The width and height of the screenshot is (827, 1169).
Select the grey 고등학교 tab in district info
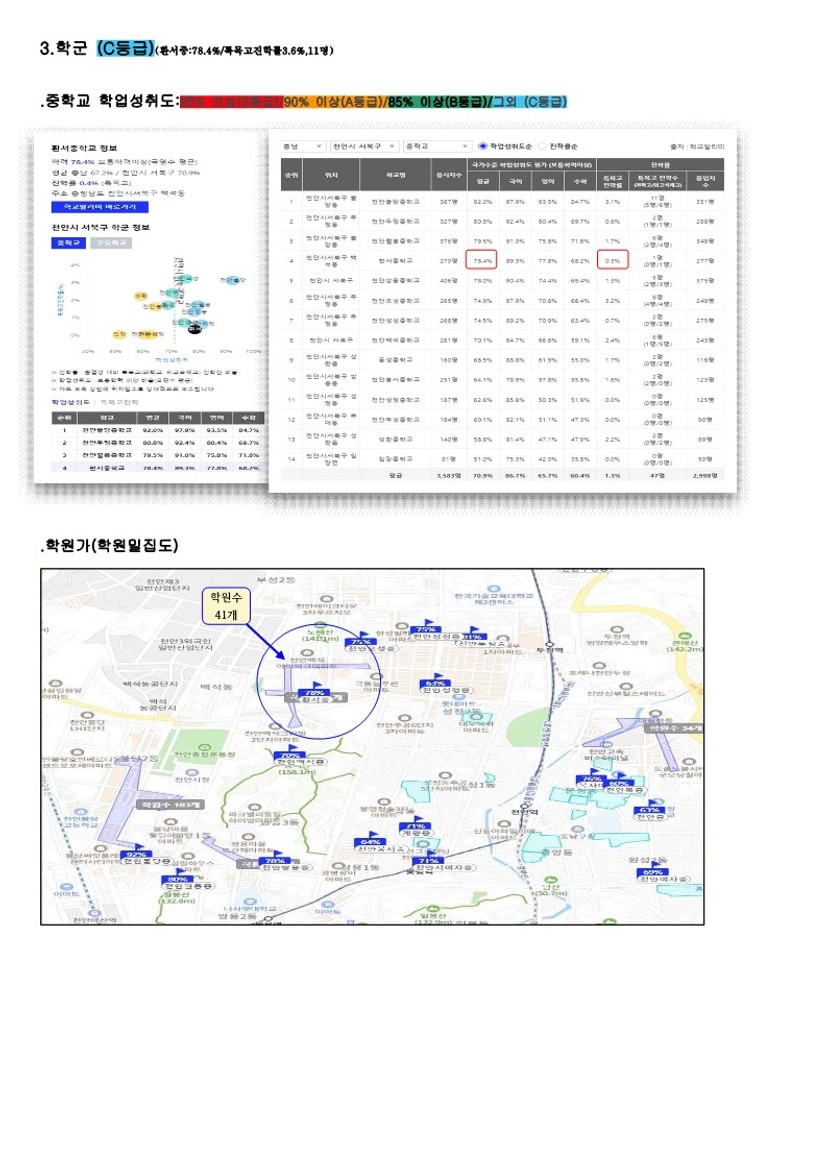[x=111, y=243]
